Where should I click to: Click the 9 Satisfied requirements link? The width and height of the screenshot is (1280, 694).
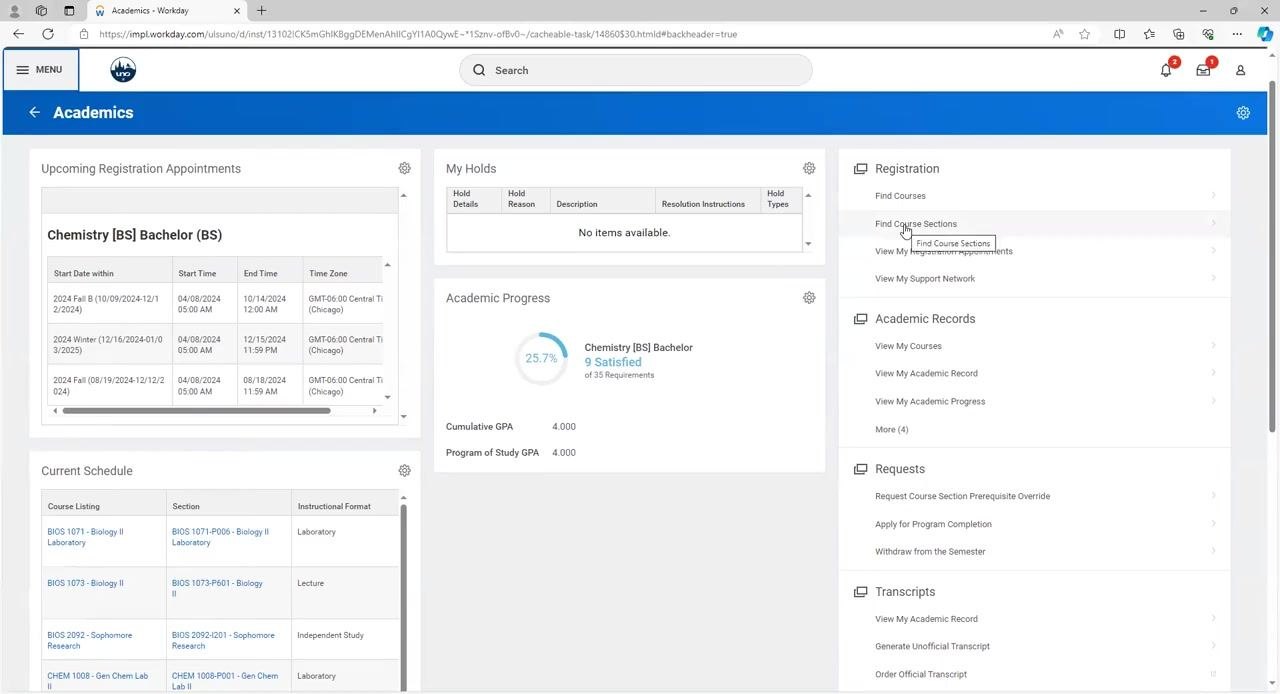click(613, 362)
